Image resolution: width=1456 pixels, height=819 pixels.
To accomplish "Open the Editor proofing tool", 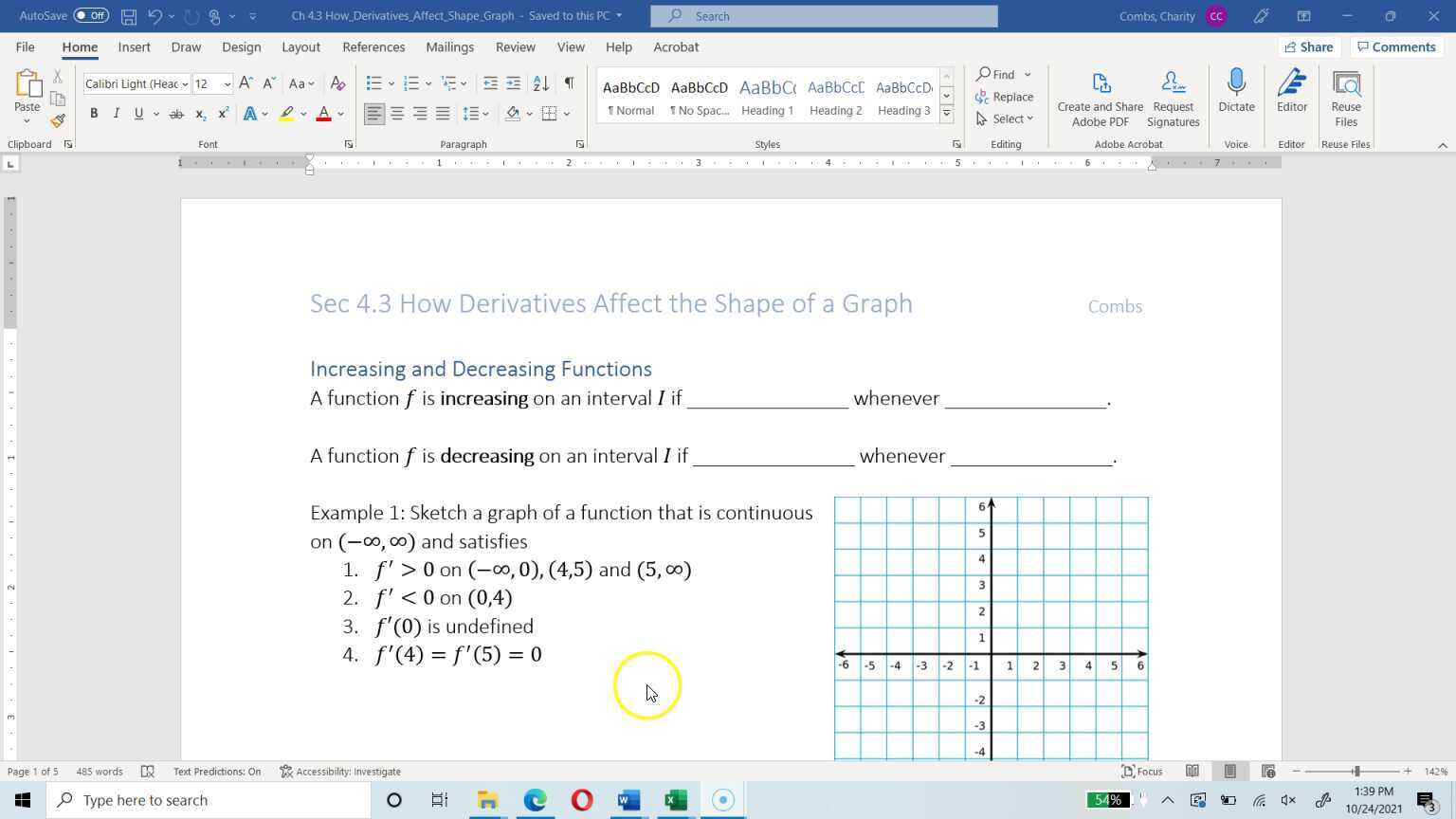I will coord(1292,92).
